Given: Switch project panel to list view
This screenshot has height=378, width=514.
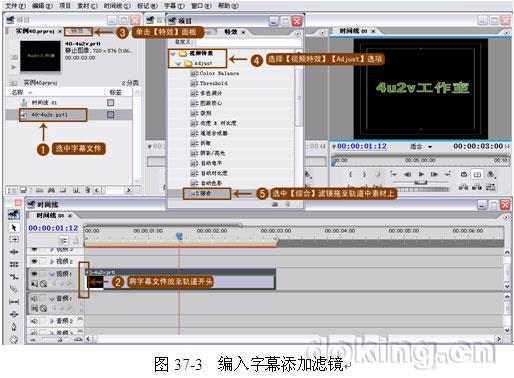Looking at the screenshot, I should (12, 190).
